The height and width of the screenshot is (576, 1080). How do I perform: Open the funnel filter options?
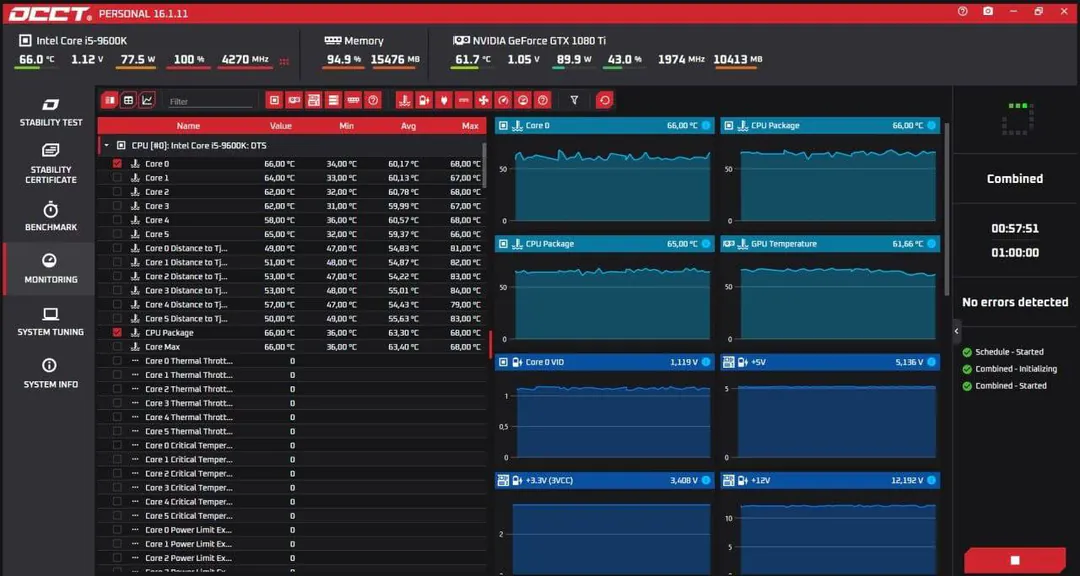[574, 101]
